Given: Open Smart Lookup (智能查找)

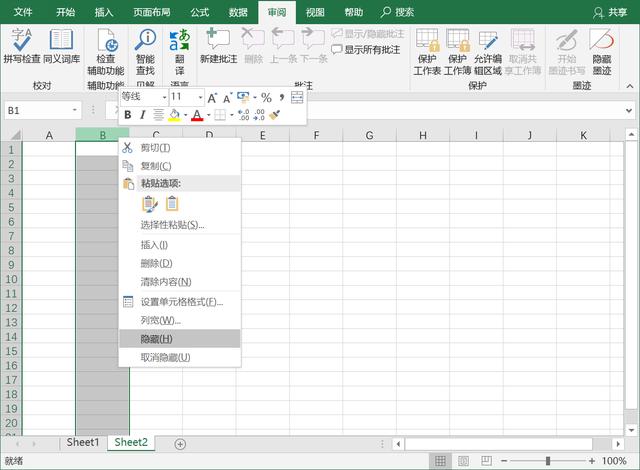Looking at the screenshot, I should tap(145, 41).
